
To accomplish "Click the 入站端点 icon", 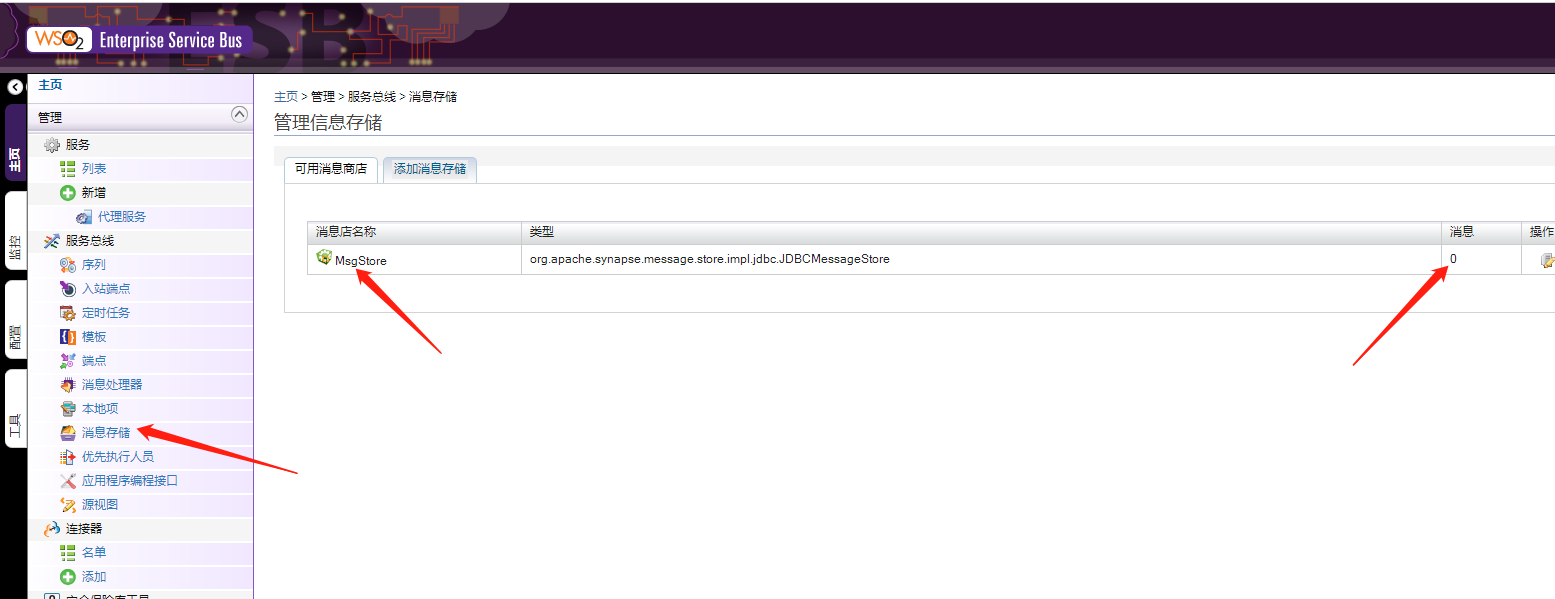I will coord(68,289).
